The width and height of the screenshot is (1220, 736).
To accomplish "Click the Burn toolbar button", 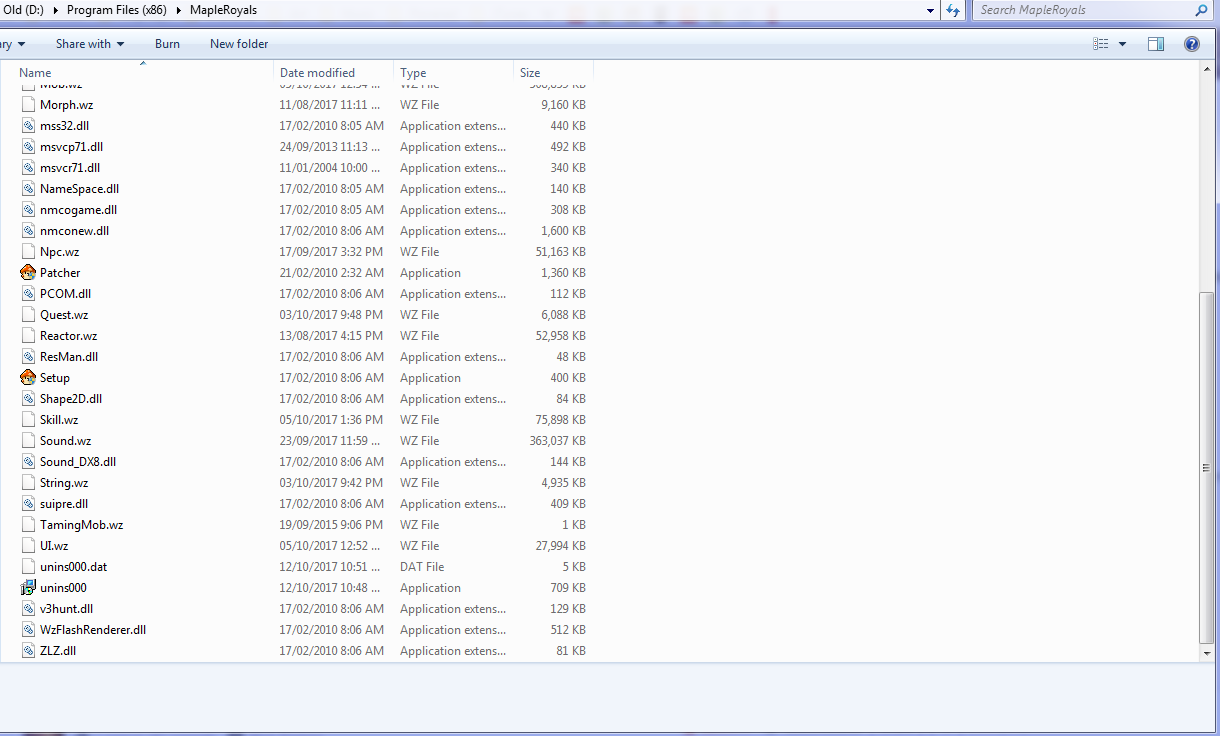I will (x=167, y=44).
